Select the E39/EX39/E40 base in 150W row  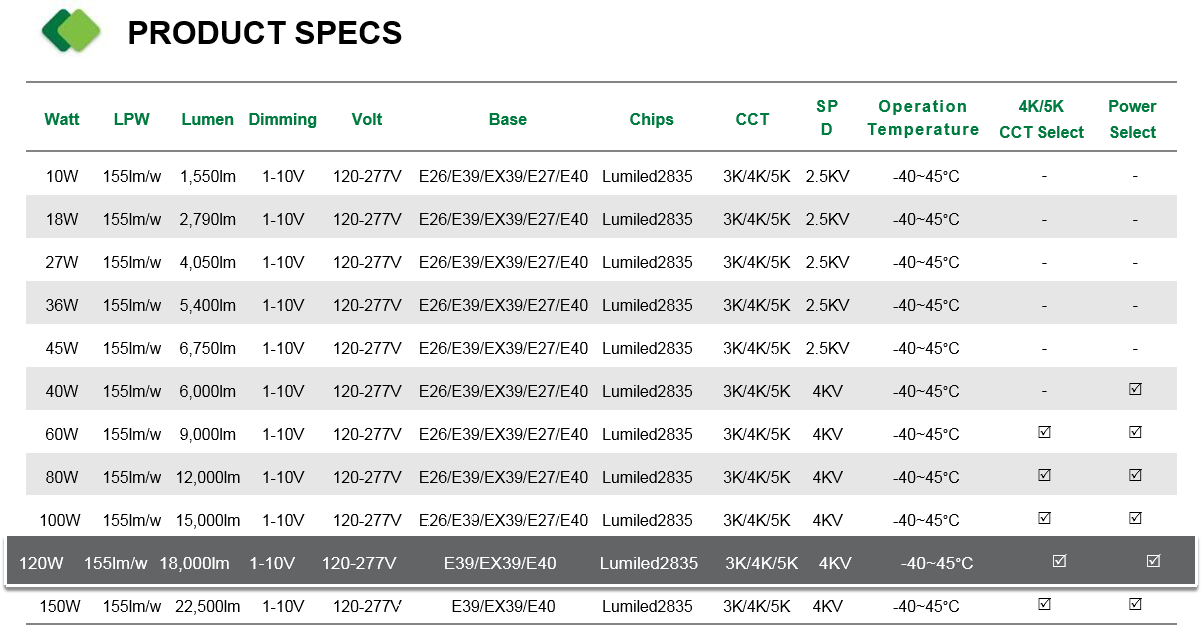503,606
